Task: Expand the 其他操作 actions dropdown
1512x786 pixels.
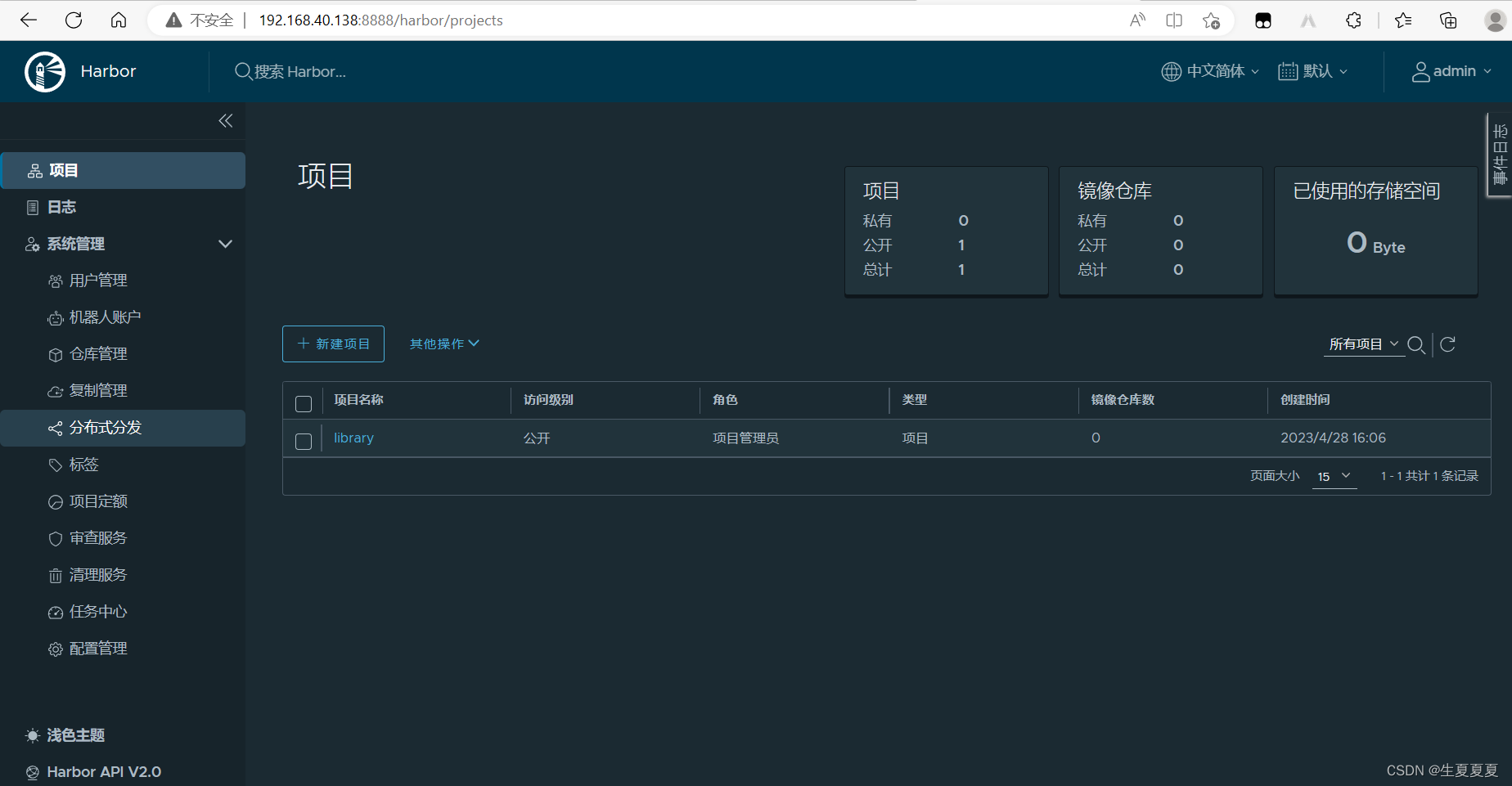Action: [x=443, y=344]
